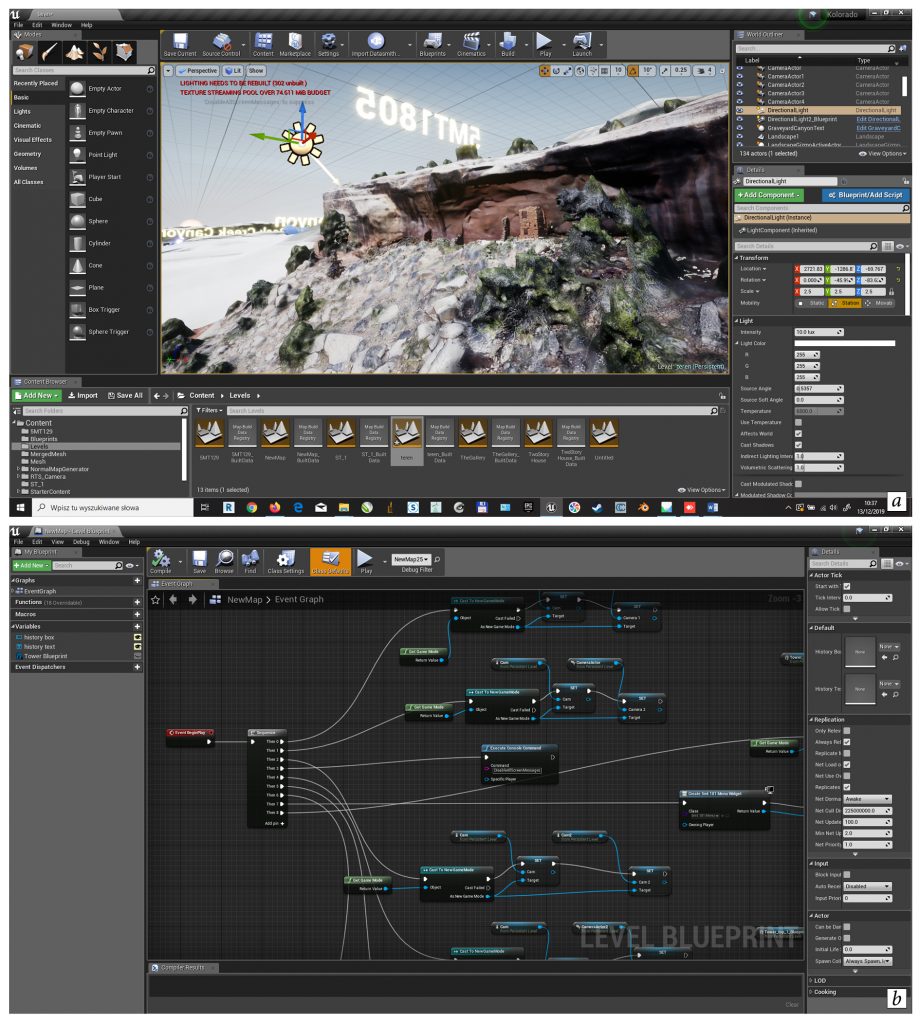Screen dimensions: 920x1024
Task: Open the Marketplace from the editor toolbar
Action: pos(295,44)
